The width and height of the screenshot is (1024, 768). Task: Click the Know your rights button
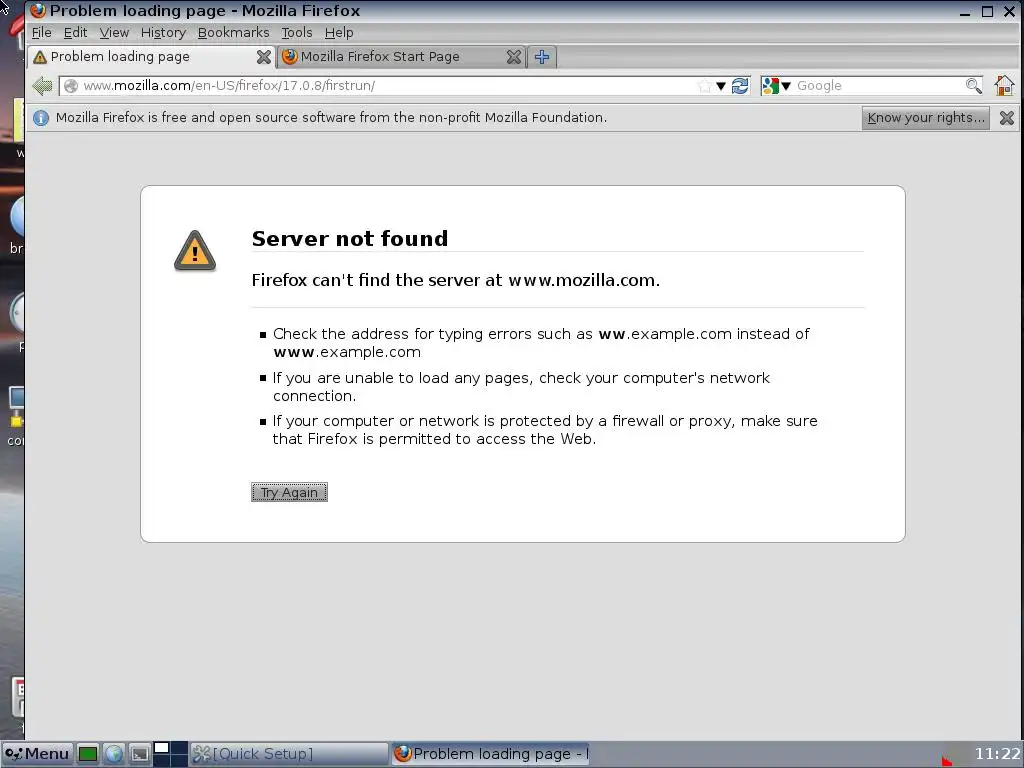(x=925, y=118)
